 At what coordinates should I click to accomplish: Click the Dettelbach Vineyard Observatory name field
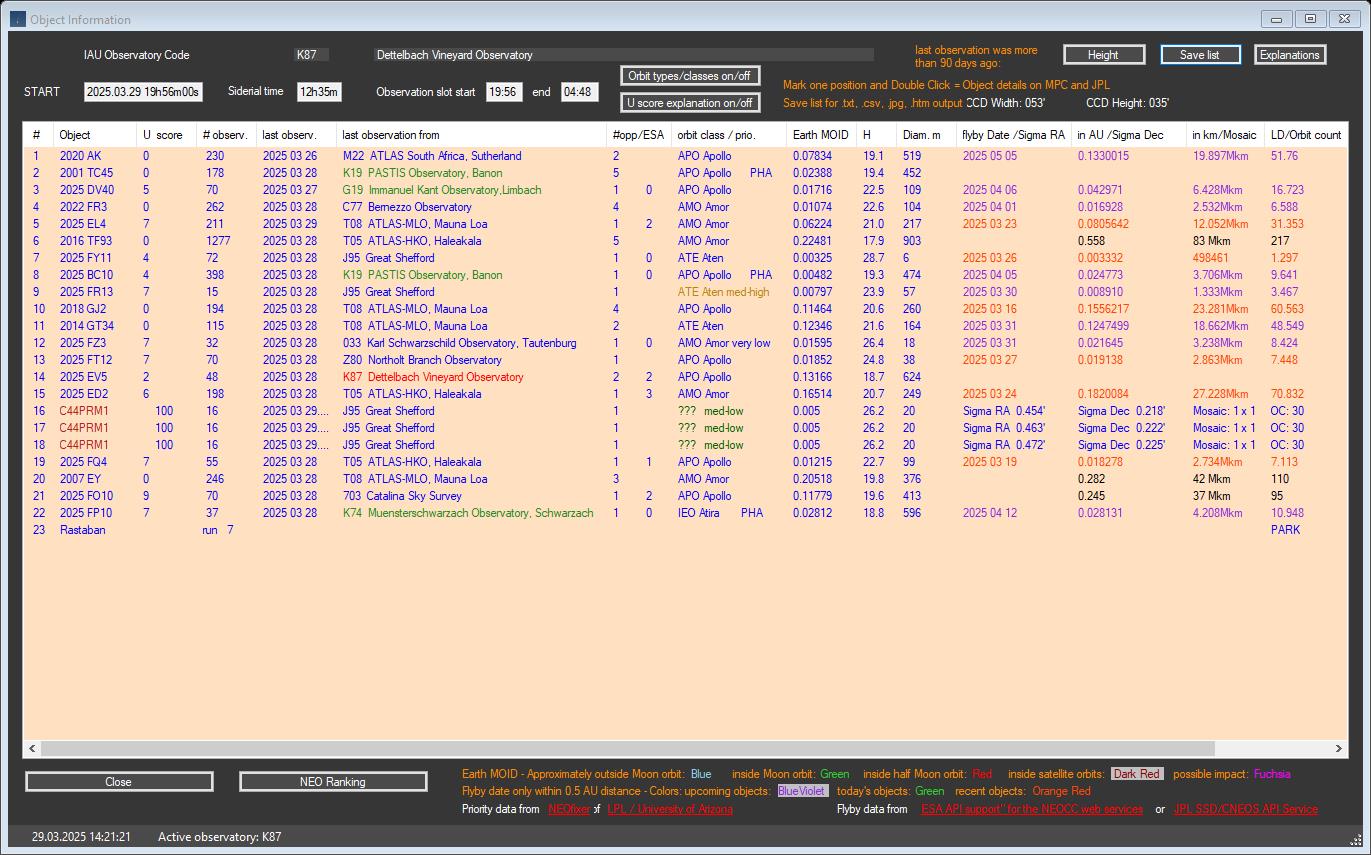[623, 55]
